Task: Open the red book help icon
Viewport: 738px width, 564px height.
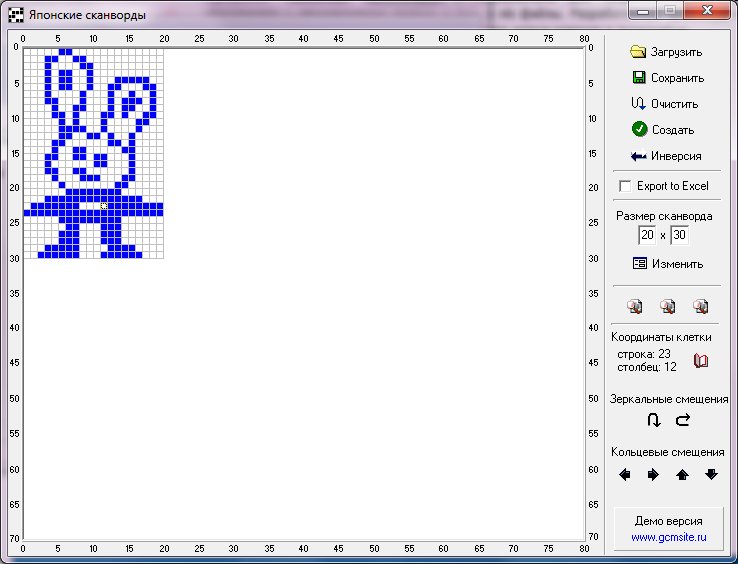Action: (x=701, y=361)
